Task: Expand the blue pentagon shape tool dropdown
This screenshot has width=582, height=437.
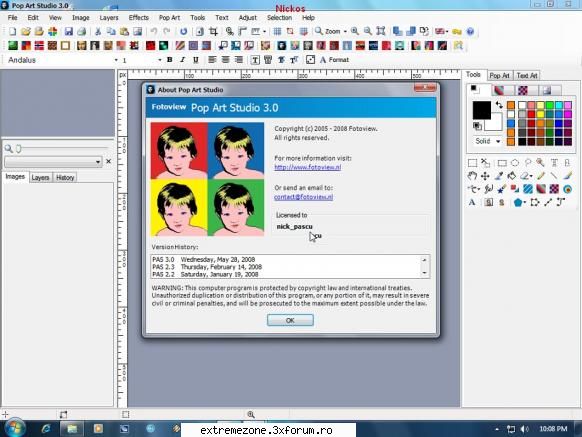Action: tap(525, 203)
